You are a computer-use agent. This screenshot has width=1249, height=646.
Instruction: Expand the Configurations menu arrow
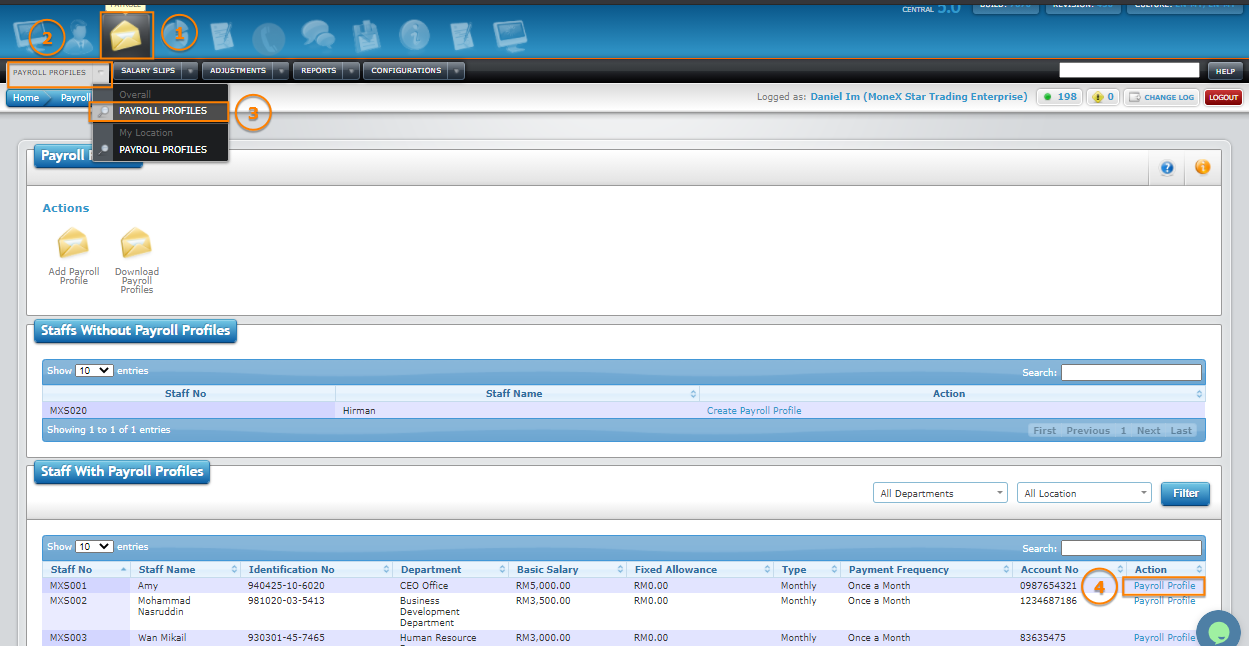coord(456,71)
